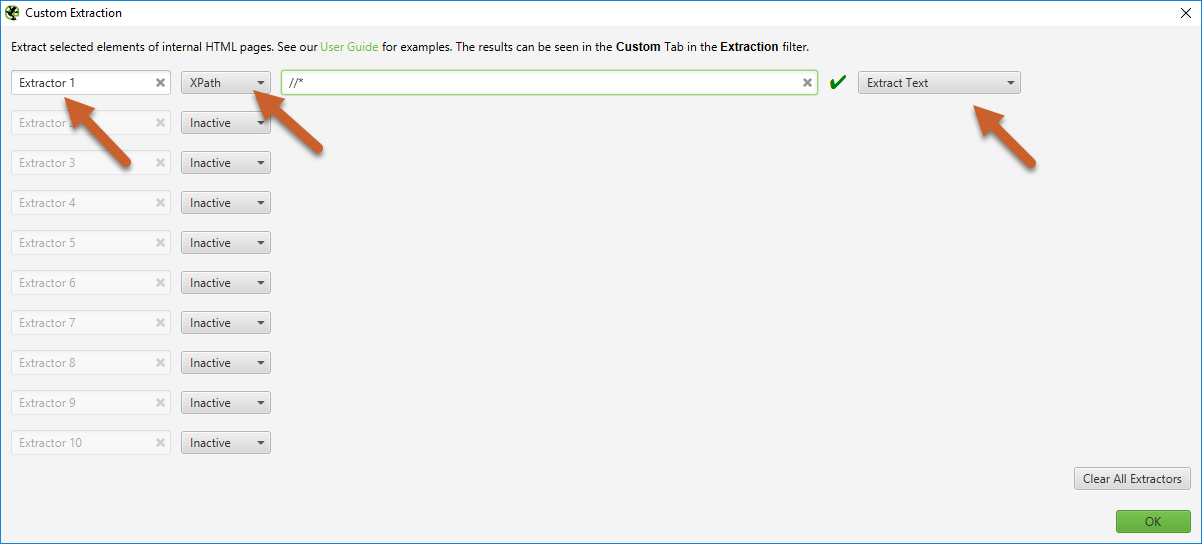Click the clear icon for Extractor 10

point(160,443)
